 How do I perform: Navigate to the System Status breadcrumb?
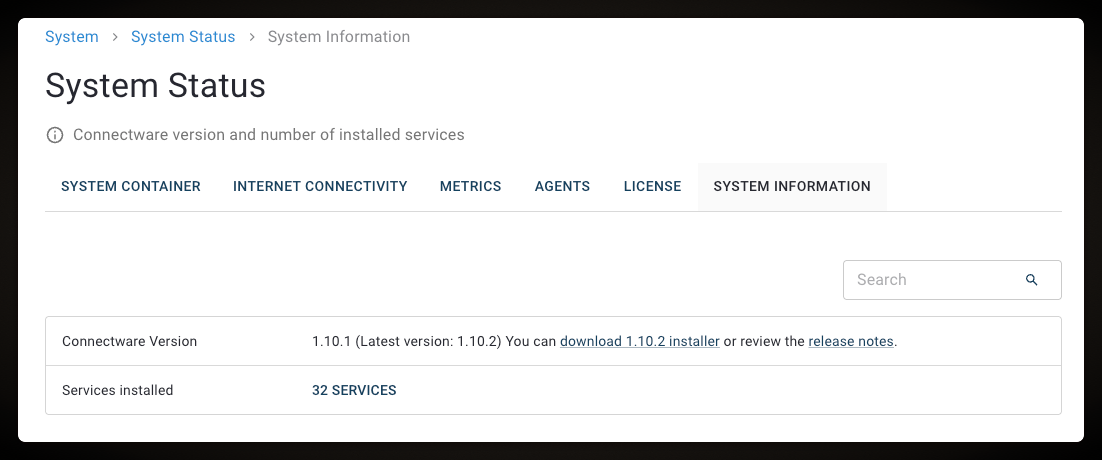pyautogui.click(x=183, y=37)
